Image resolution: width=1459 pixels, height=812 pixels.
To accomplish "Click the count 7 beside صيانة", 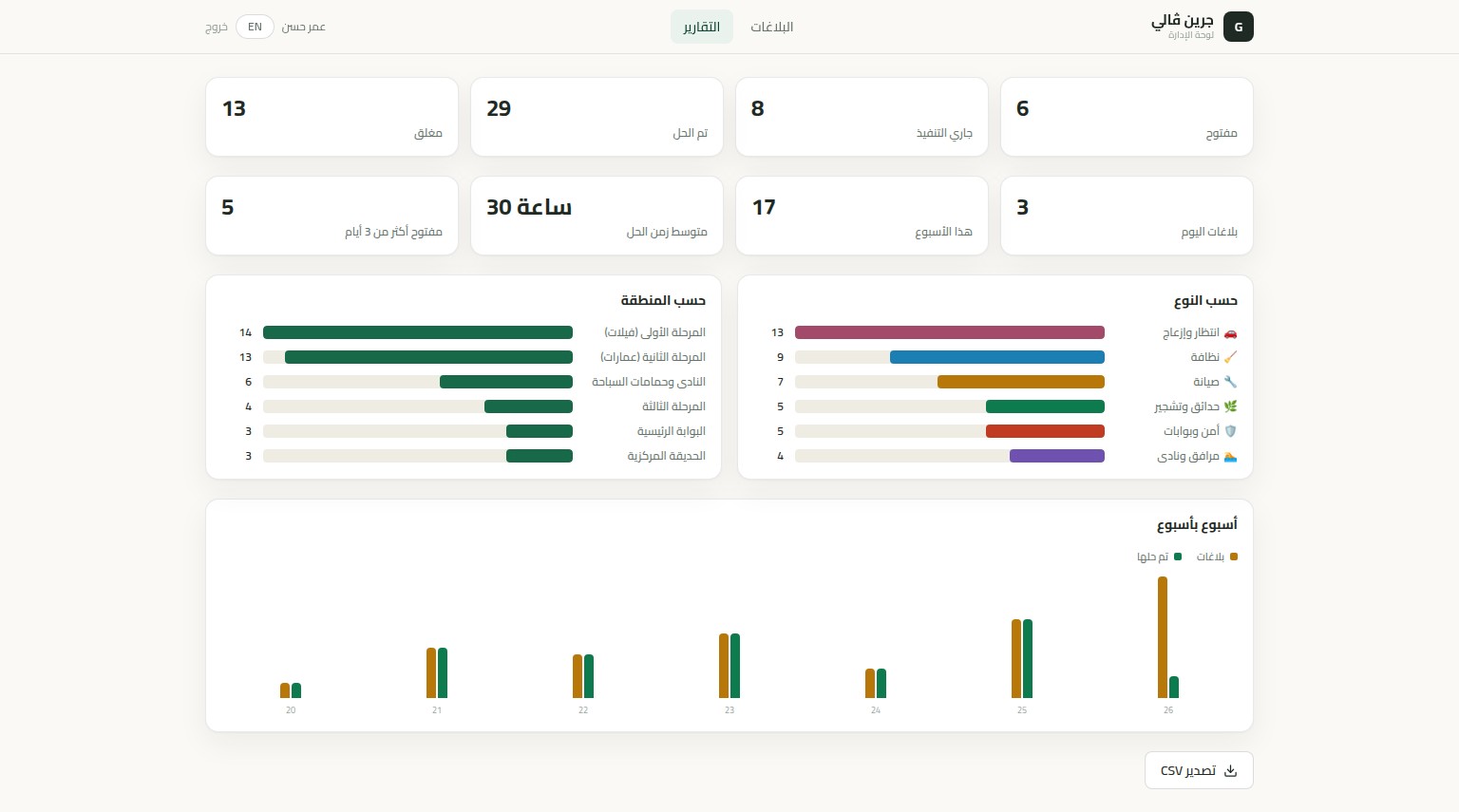I will (781, 382).
